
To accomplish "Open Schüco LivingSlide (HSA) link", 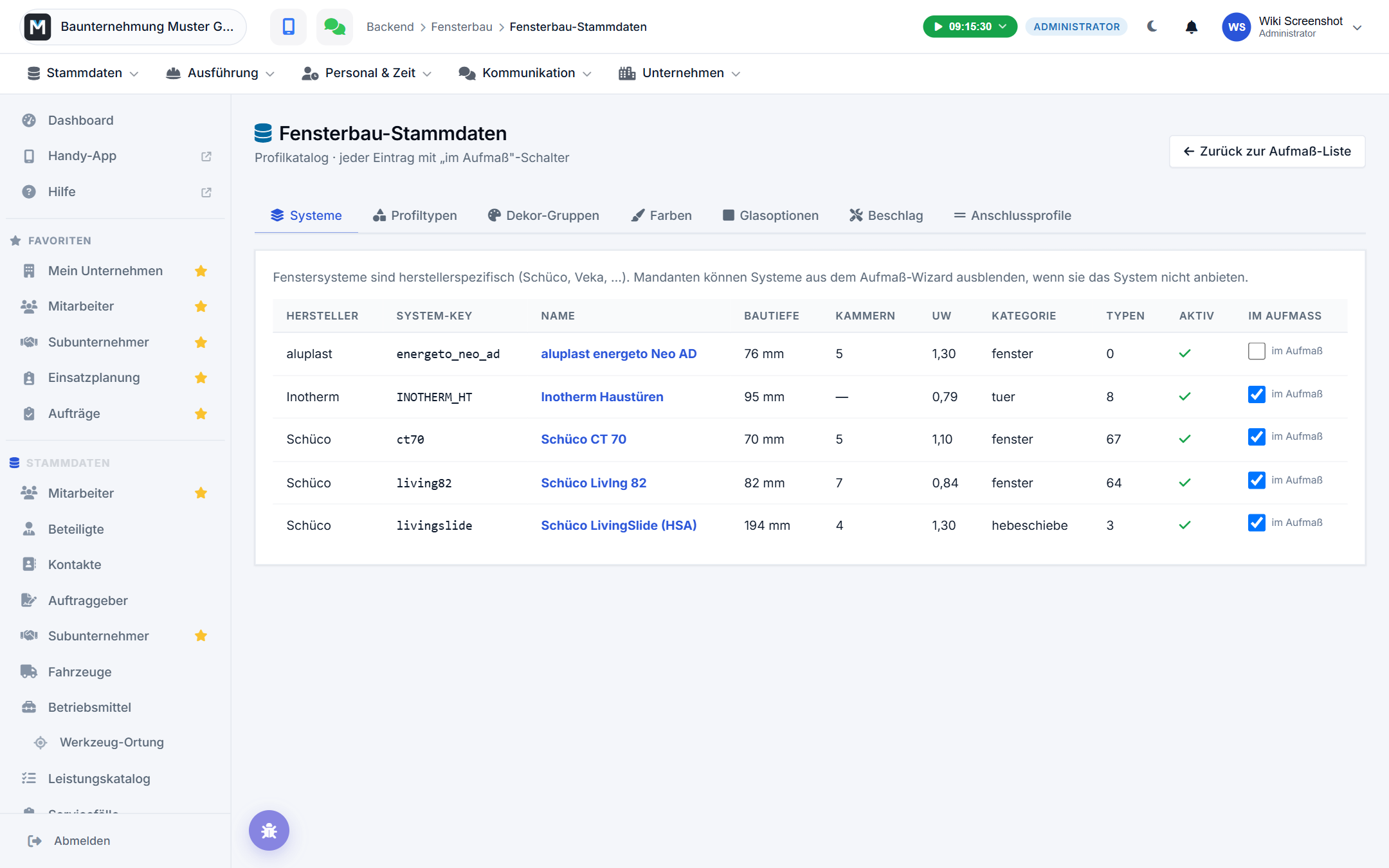I will 619,525.
